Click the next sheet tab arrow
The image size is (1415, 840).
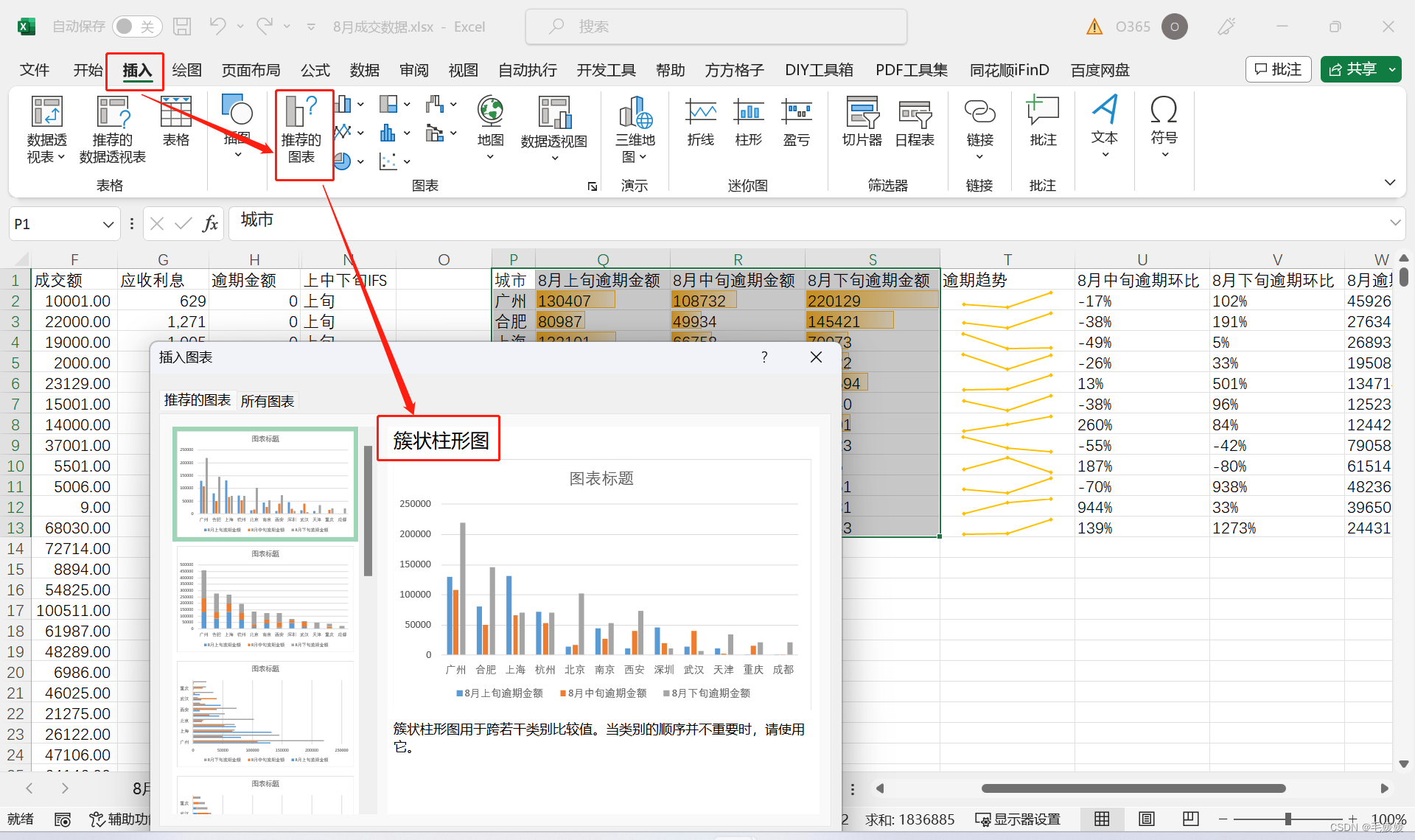[65, 788]
